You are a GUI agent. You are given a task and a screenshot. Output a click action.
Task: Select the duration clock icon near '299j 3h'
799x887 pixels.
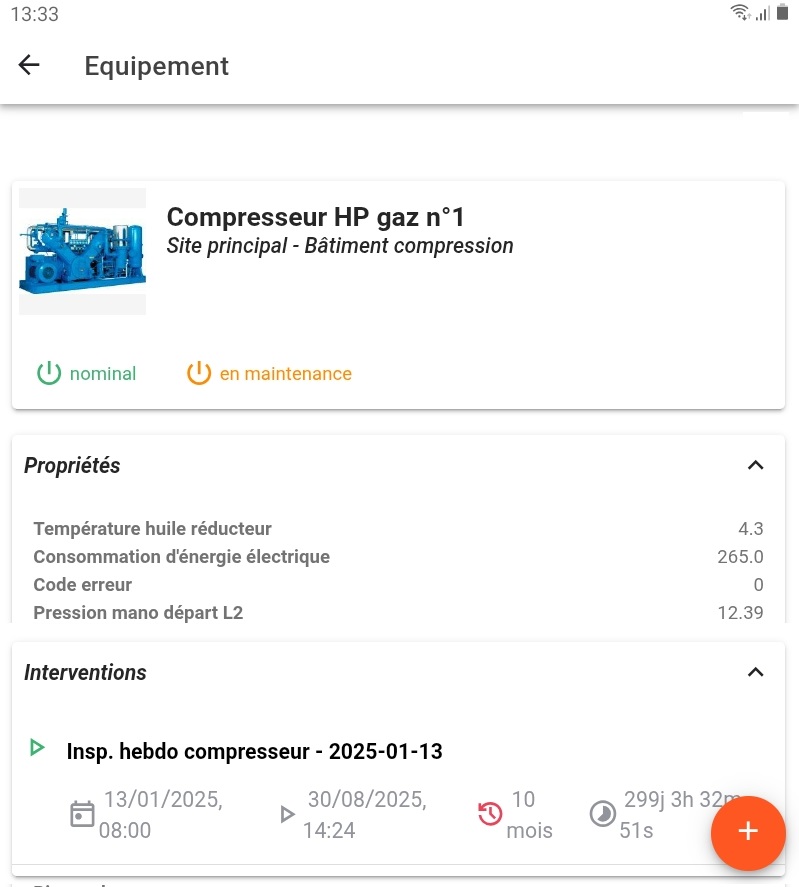pos(603,814)
